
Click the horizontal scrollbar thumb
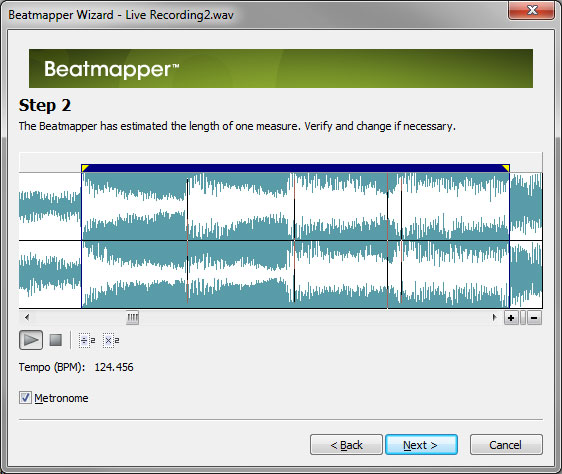click(132, 318)
